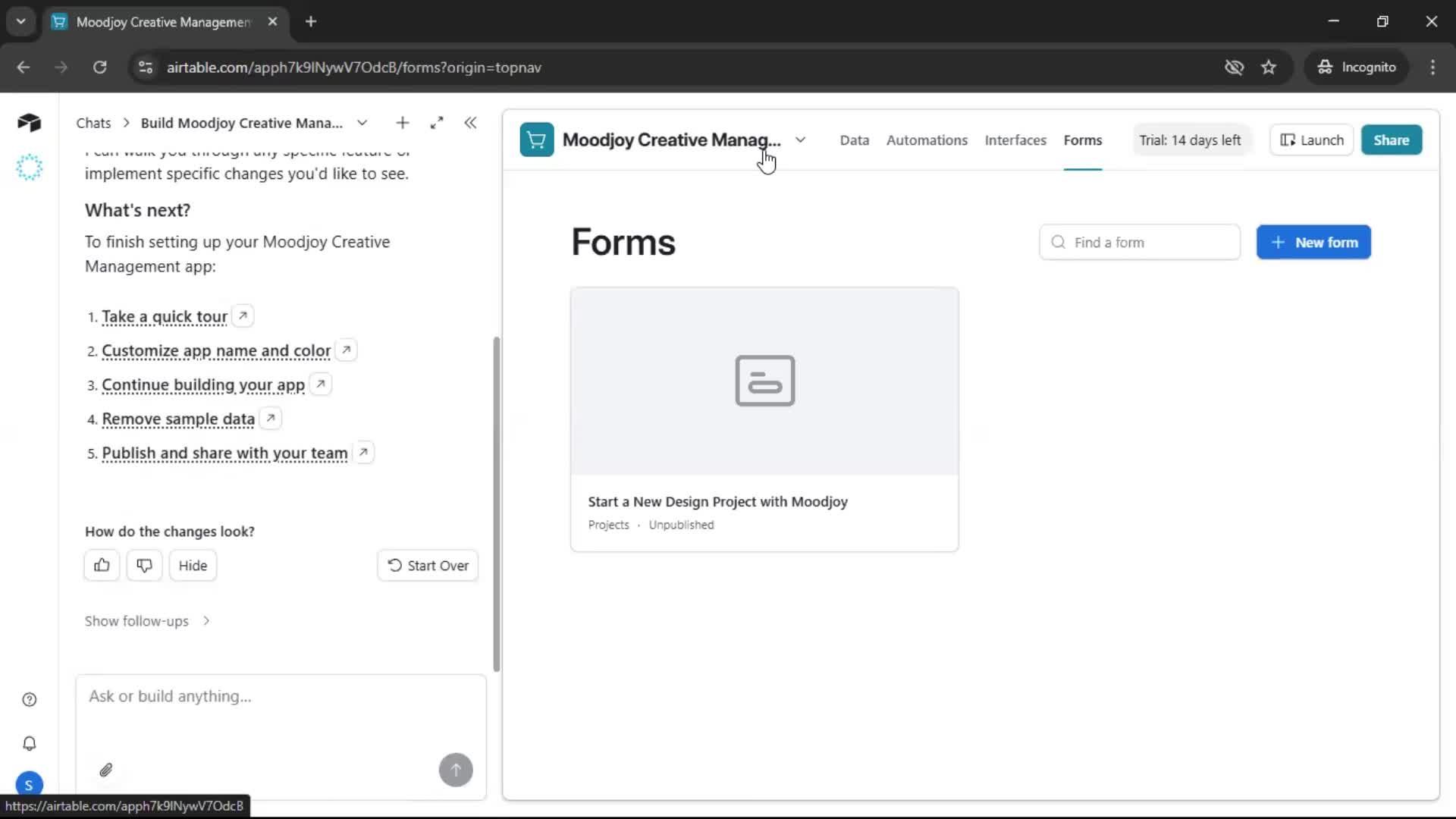
Task: View site information icon in address bar
Action: [x=146, y=67]
